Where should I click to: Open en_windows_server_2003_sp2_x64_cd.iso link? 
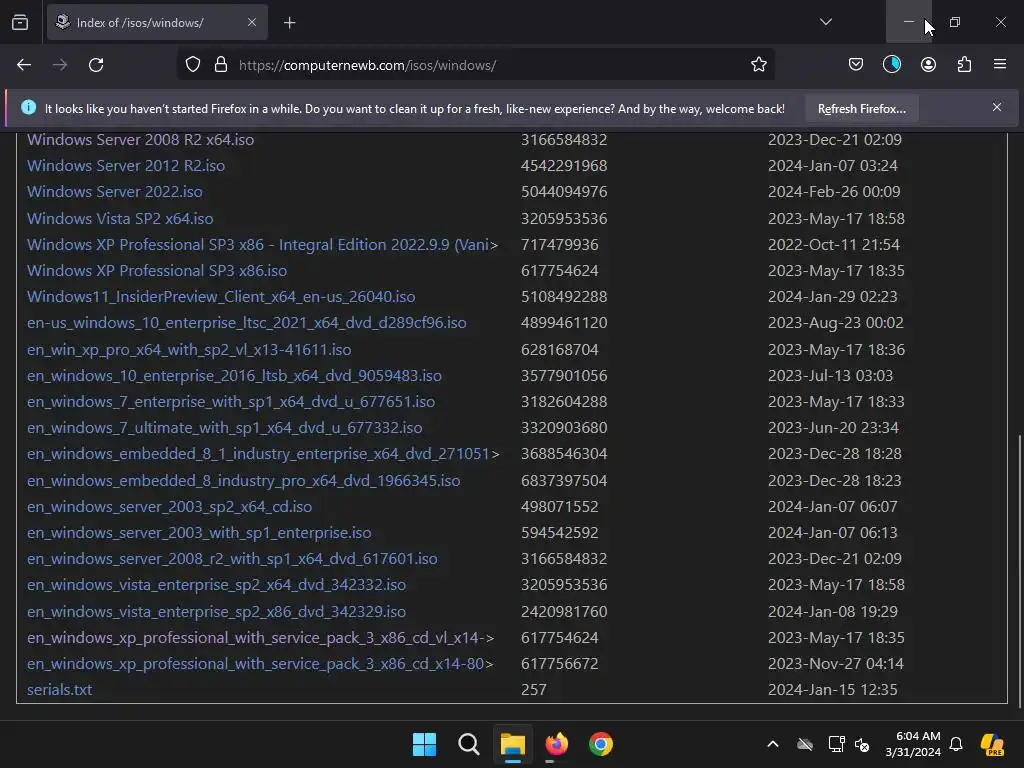point(170,507)
